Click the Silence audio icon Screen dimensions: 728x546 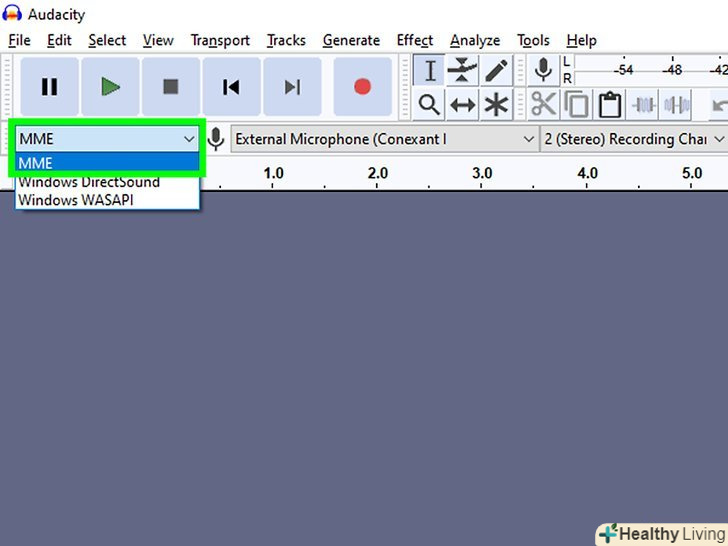(677, 105)
